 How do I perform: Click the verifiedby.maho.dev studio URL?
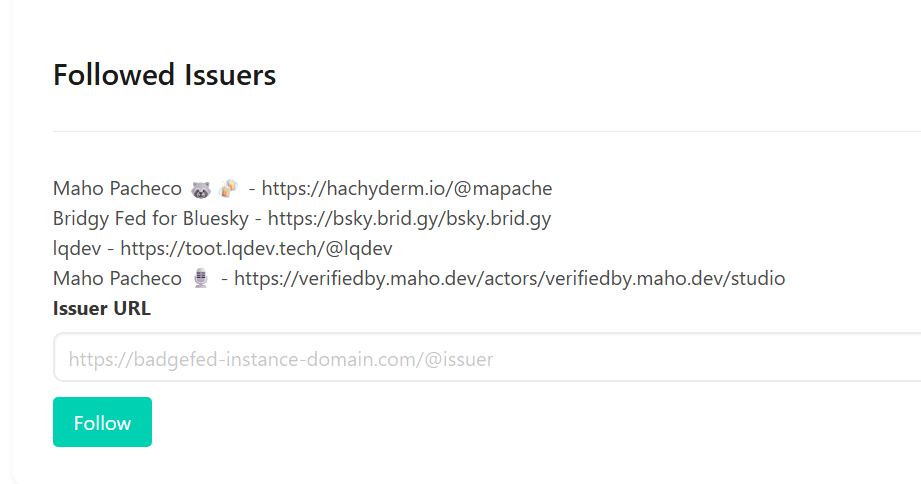(x=509, y=279)
